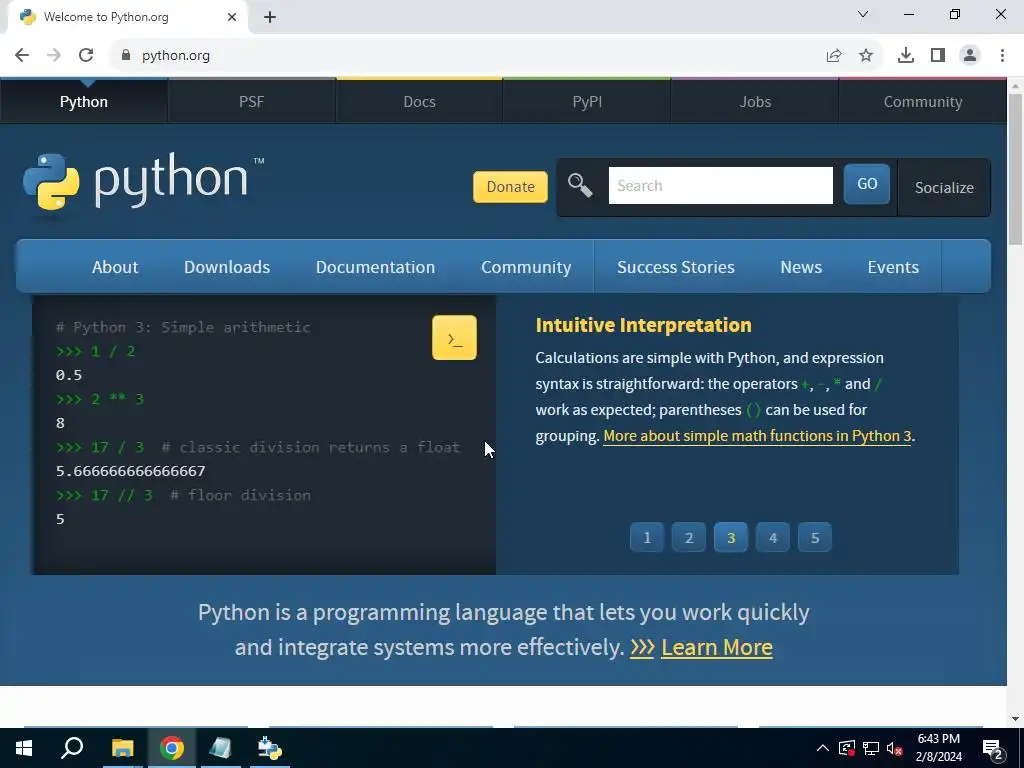1024x768 pixels.
Task: Switch to slide 1 of the carousel
Action: [x=647, y=537]
